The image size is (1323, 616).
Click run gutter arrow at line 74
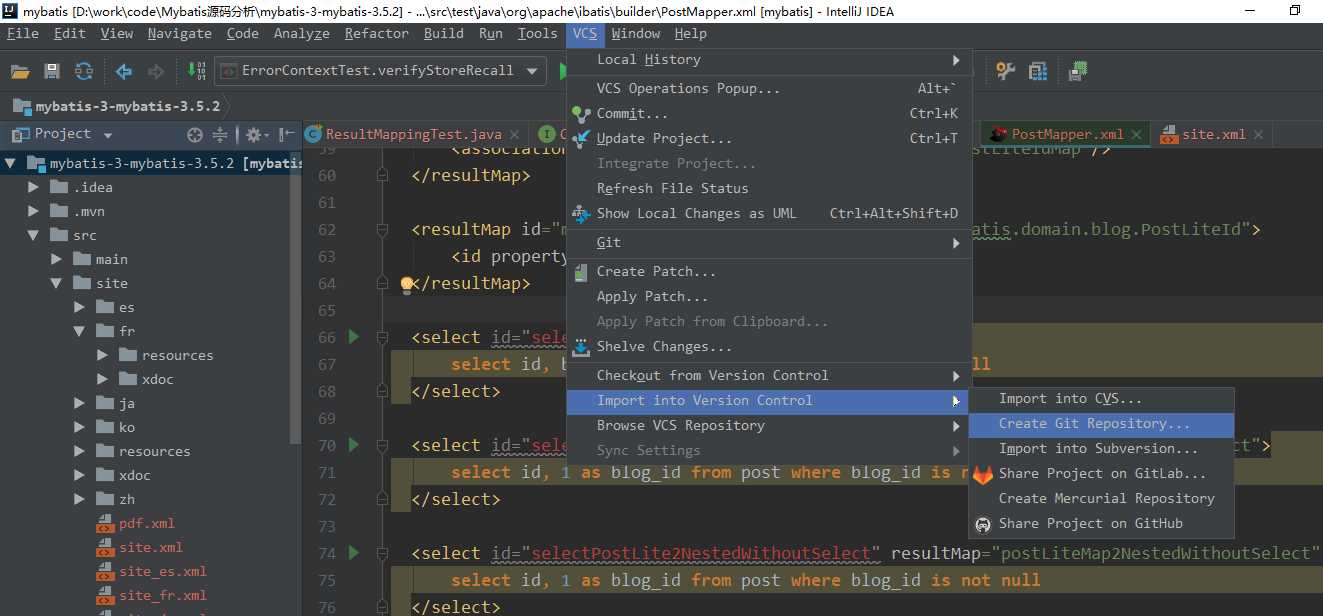coord(353,553)
